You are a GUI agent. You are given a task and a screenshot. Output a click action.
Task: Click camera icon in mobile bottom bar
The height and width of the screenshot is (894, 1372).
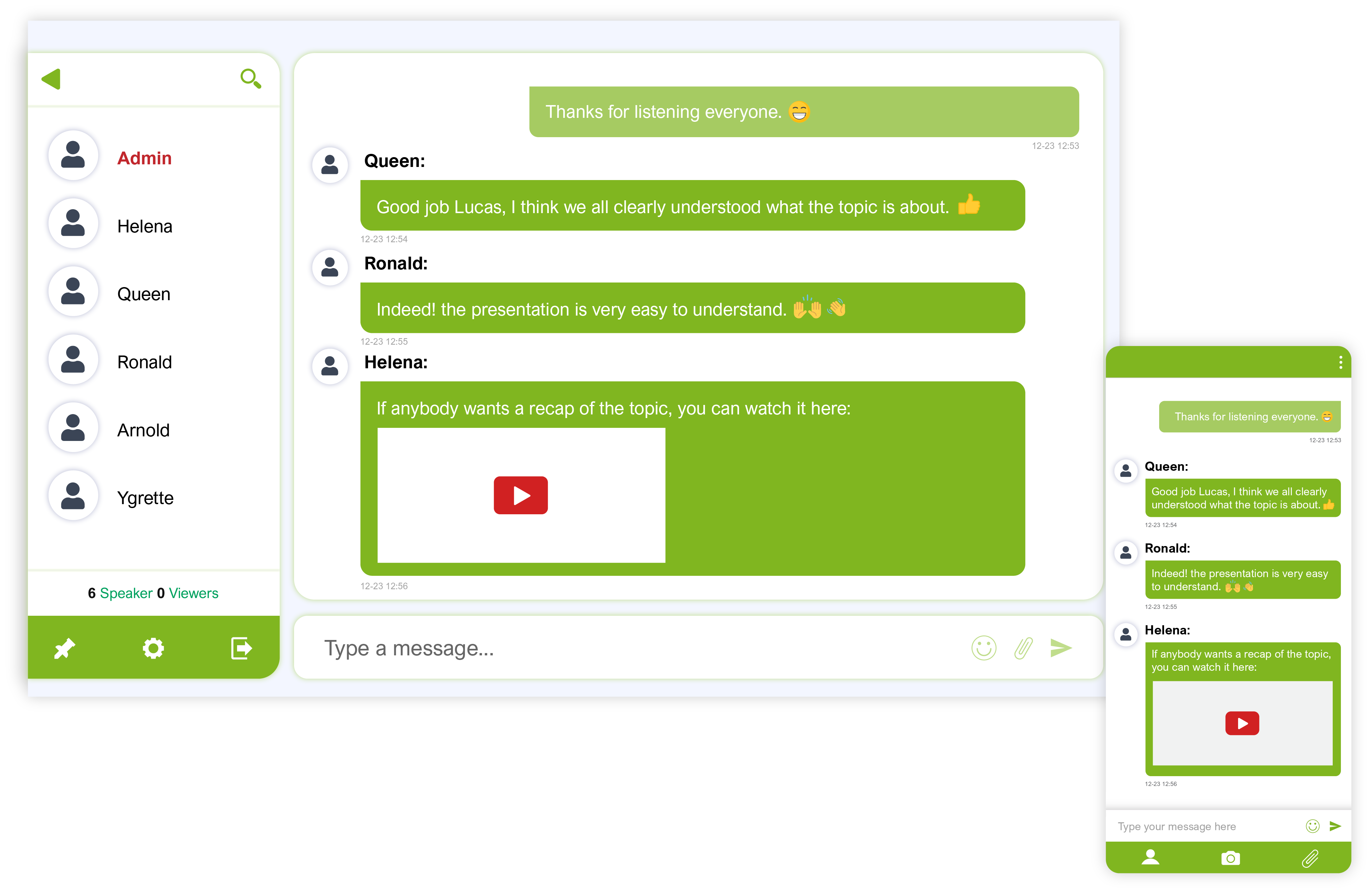point(1230,858)
